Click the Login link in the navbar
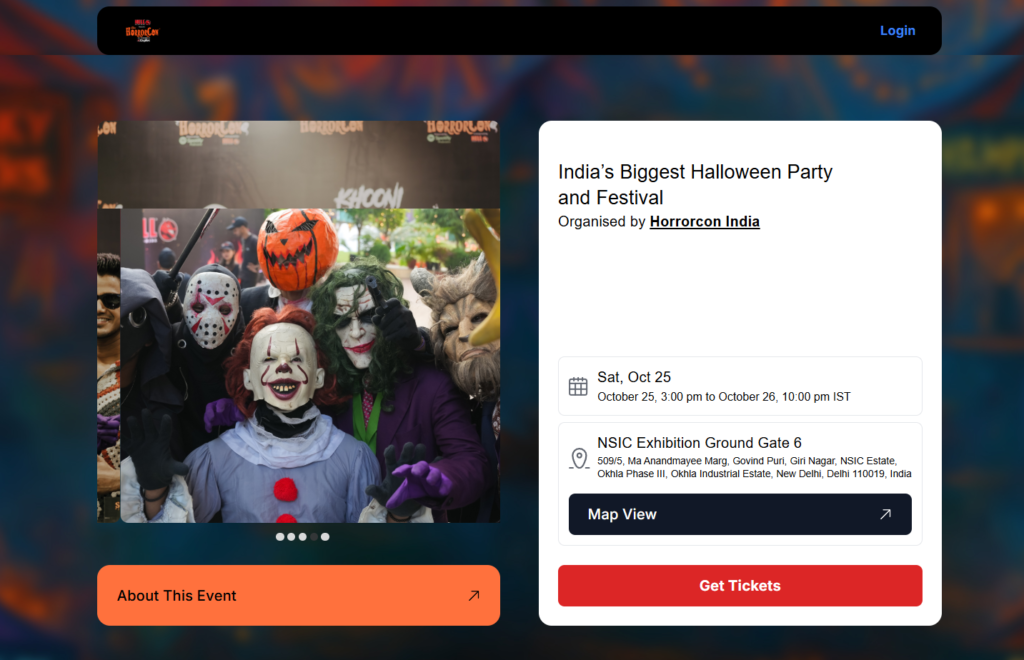Viewport: 1024px width, 660px height. click(x=897, y=30)
